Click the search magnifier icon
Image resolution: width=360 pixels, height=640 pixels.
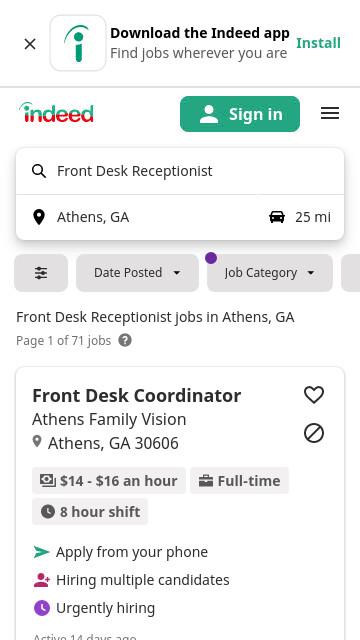tap(39, 171)
